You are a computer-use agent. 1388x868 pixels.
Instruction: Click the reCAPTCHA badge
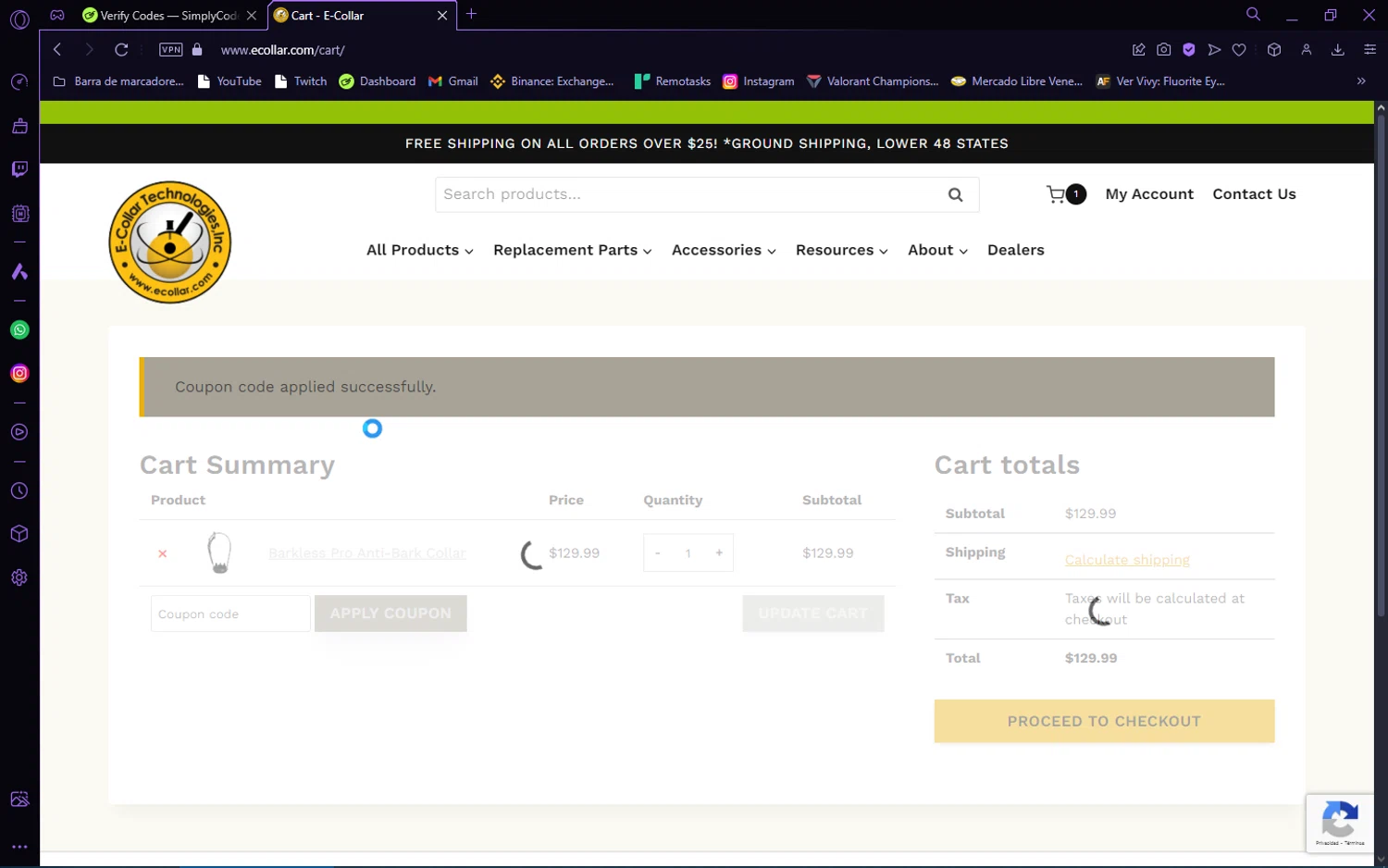1340,823
